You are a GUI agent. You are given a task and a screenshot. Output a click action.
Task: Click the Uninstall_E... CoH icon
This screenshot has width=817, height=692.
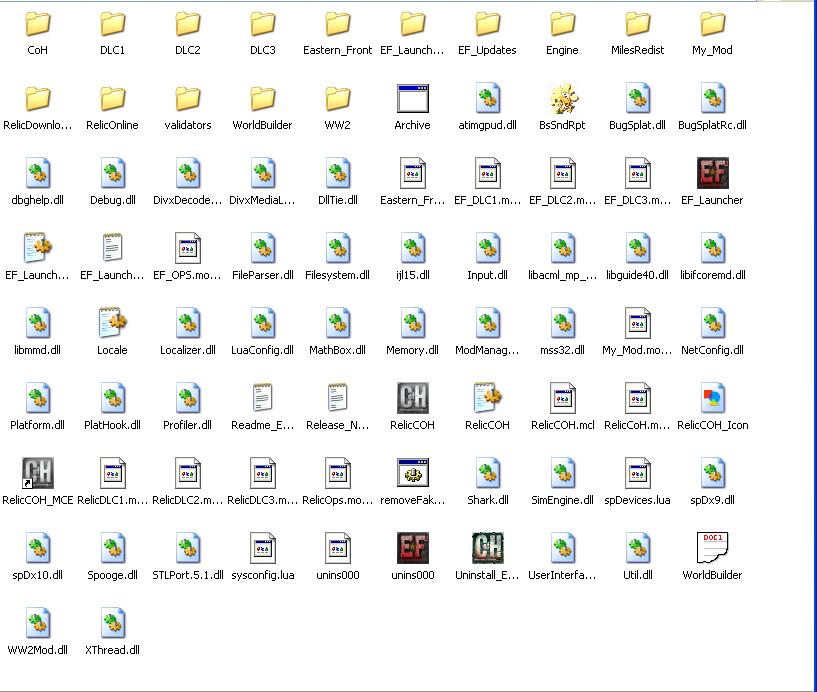coord(488,548)
